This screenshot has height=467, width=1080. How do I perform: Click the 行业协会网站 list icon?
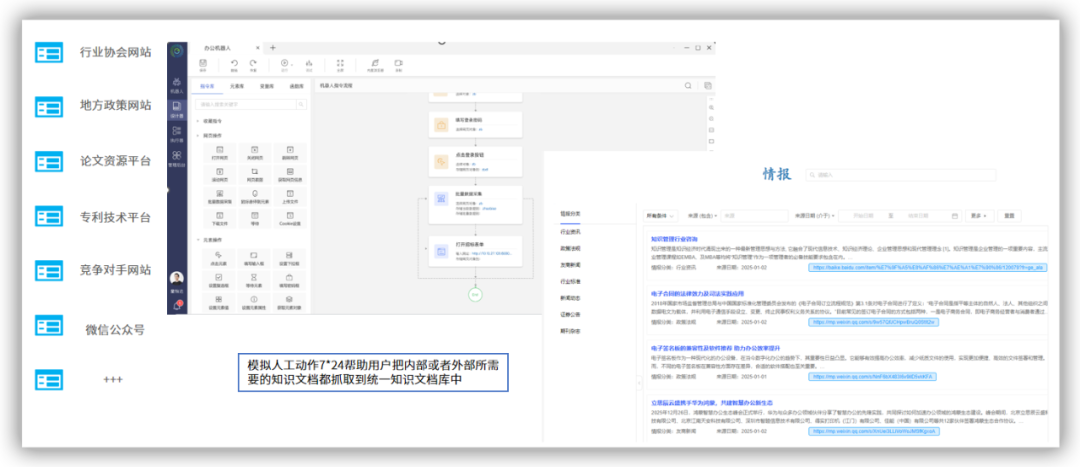[x=49, y=52]
